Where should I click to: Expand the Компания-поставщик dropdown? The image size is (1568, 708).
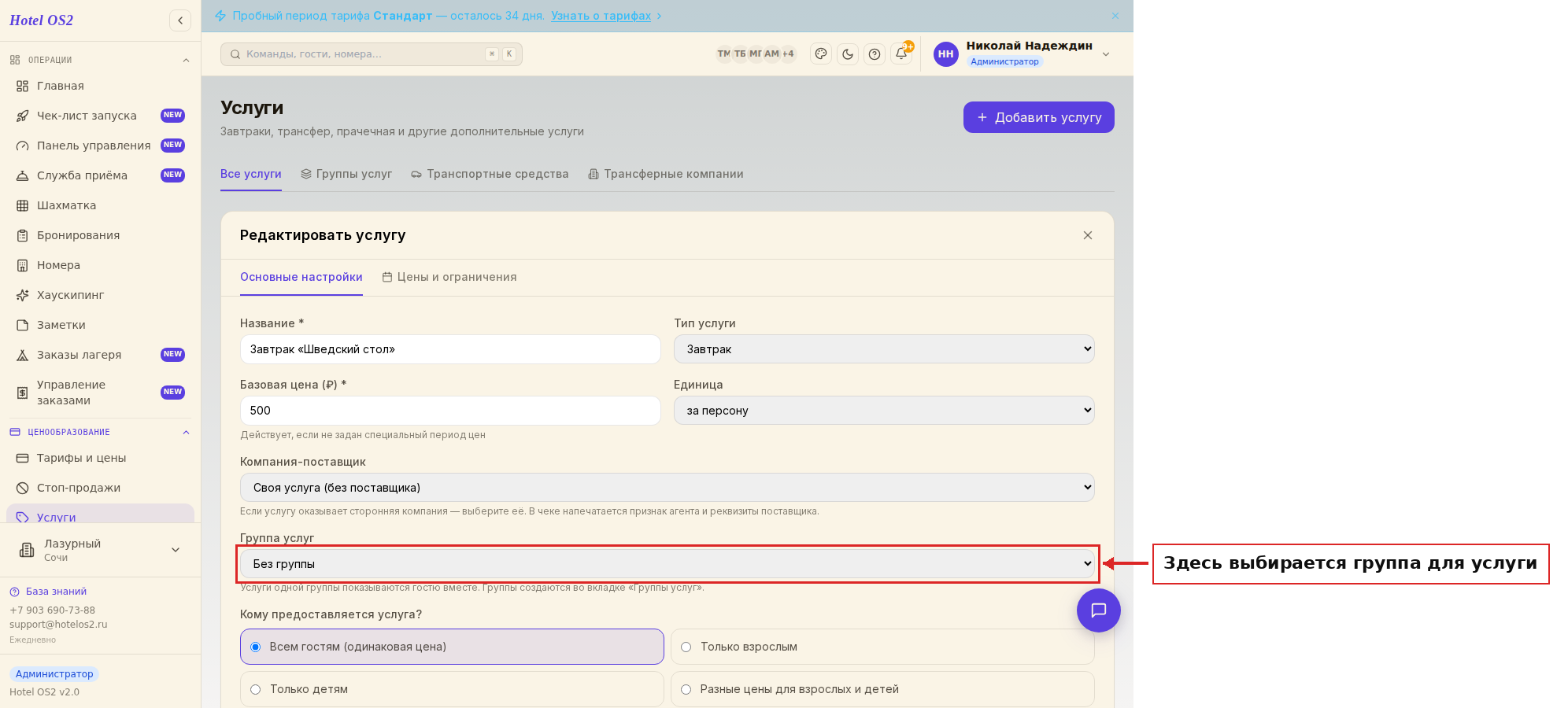pos(668,488)
